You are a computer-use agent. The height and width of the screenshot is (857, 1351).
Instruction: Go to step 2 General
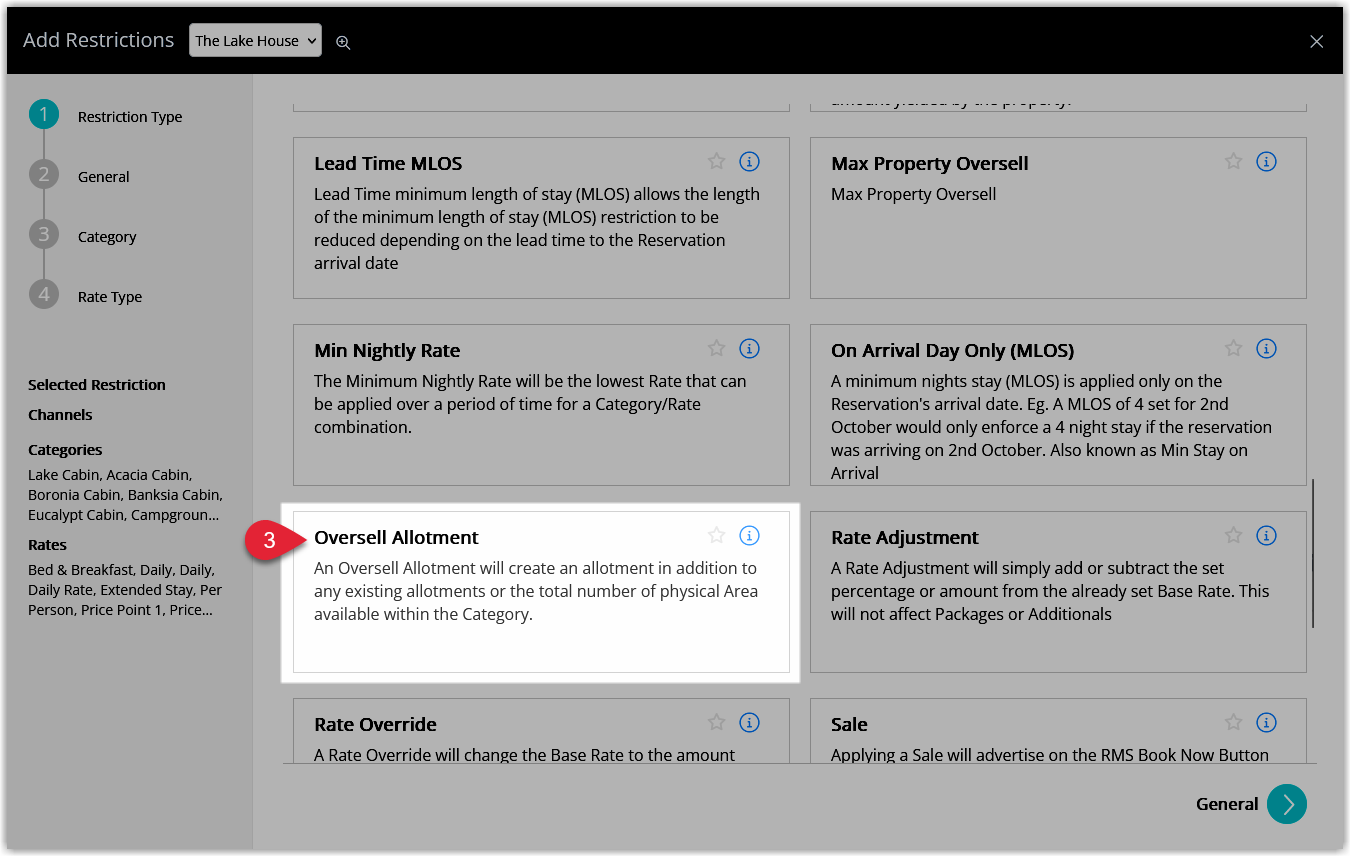(x=44, y=175)
